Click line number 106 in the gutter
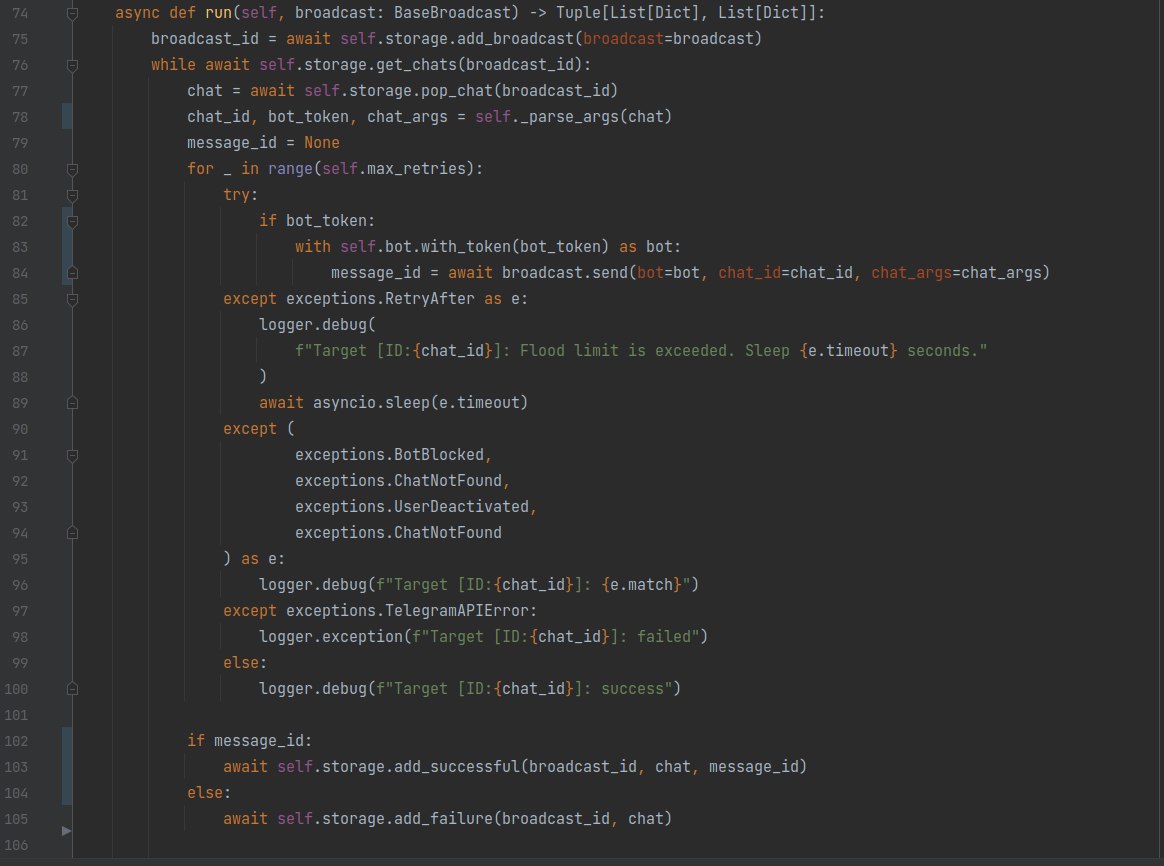 point(16,844)
